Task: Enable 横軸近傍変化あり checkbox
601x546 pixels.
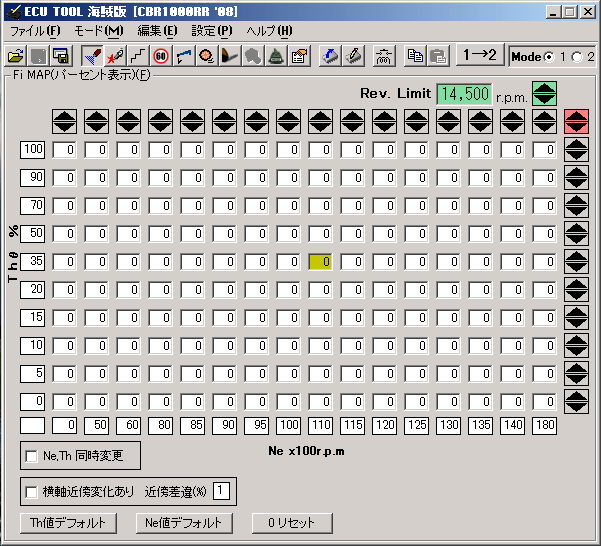Action: click(31, 492)
